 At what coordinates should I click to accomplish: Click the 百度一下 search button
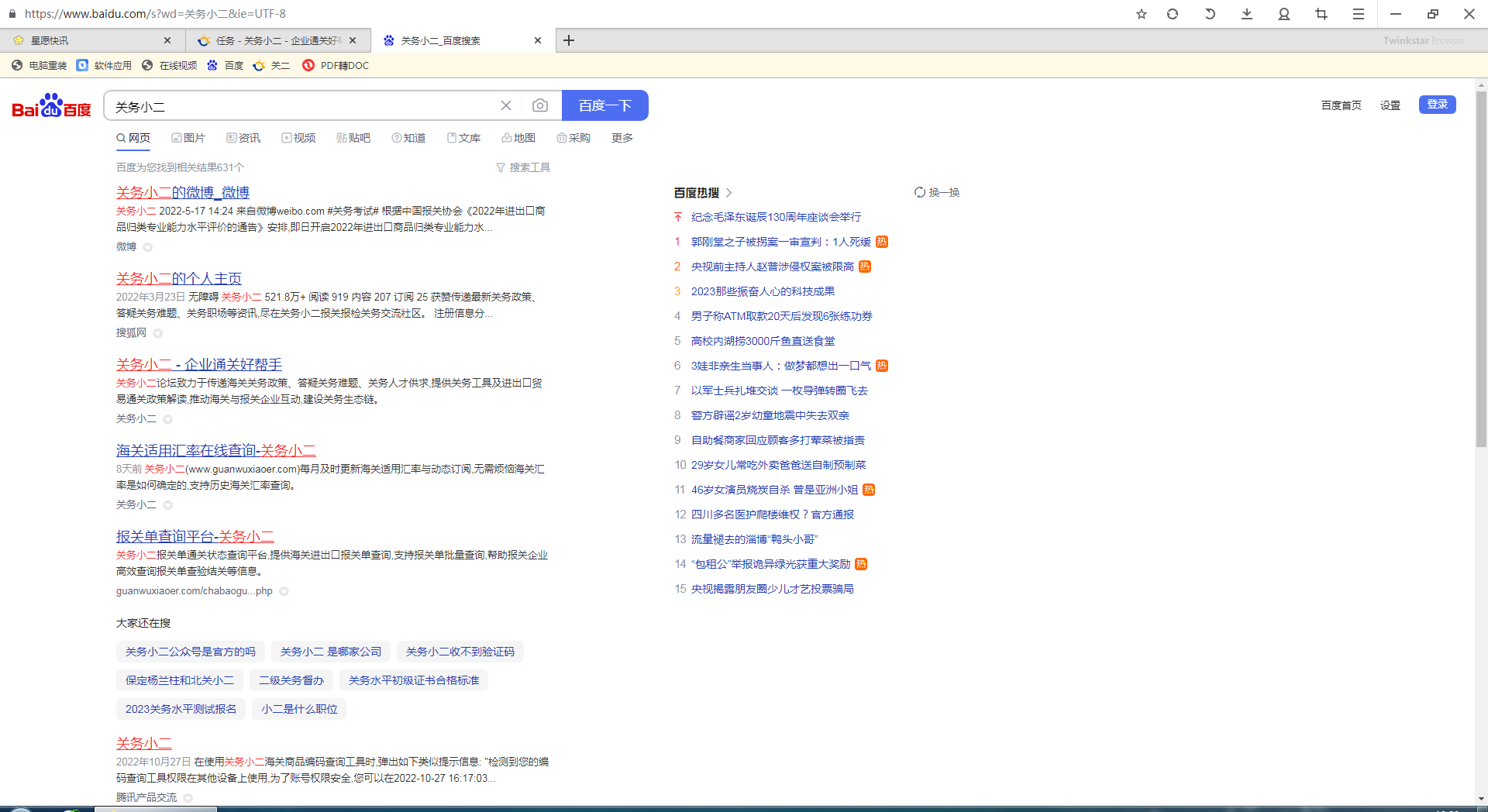coord(605,105)
